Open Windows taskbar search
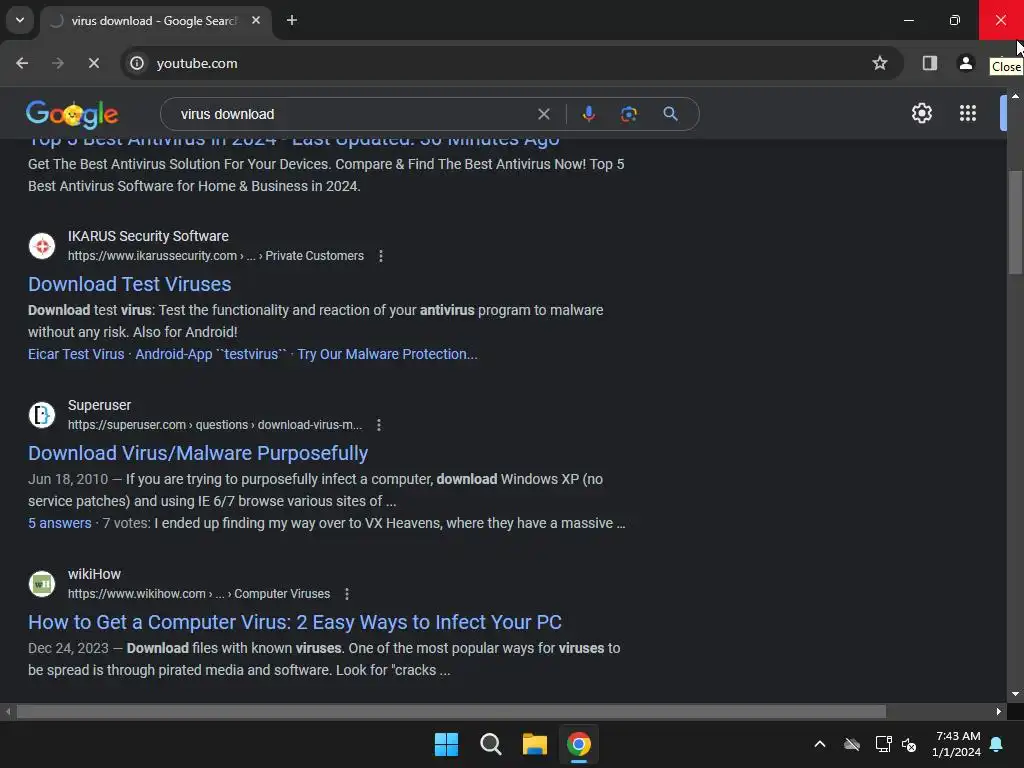The image size is (1024, 768). 490,744
